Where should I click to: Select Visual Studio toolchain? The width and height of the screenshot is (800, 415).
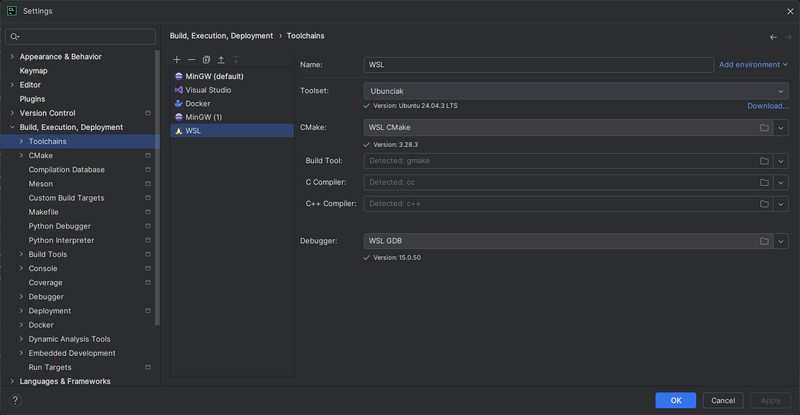[232, 90]
